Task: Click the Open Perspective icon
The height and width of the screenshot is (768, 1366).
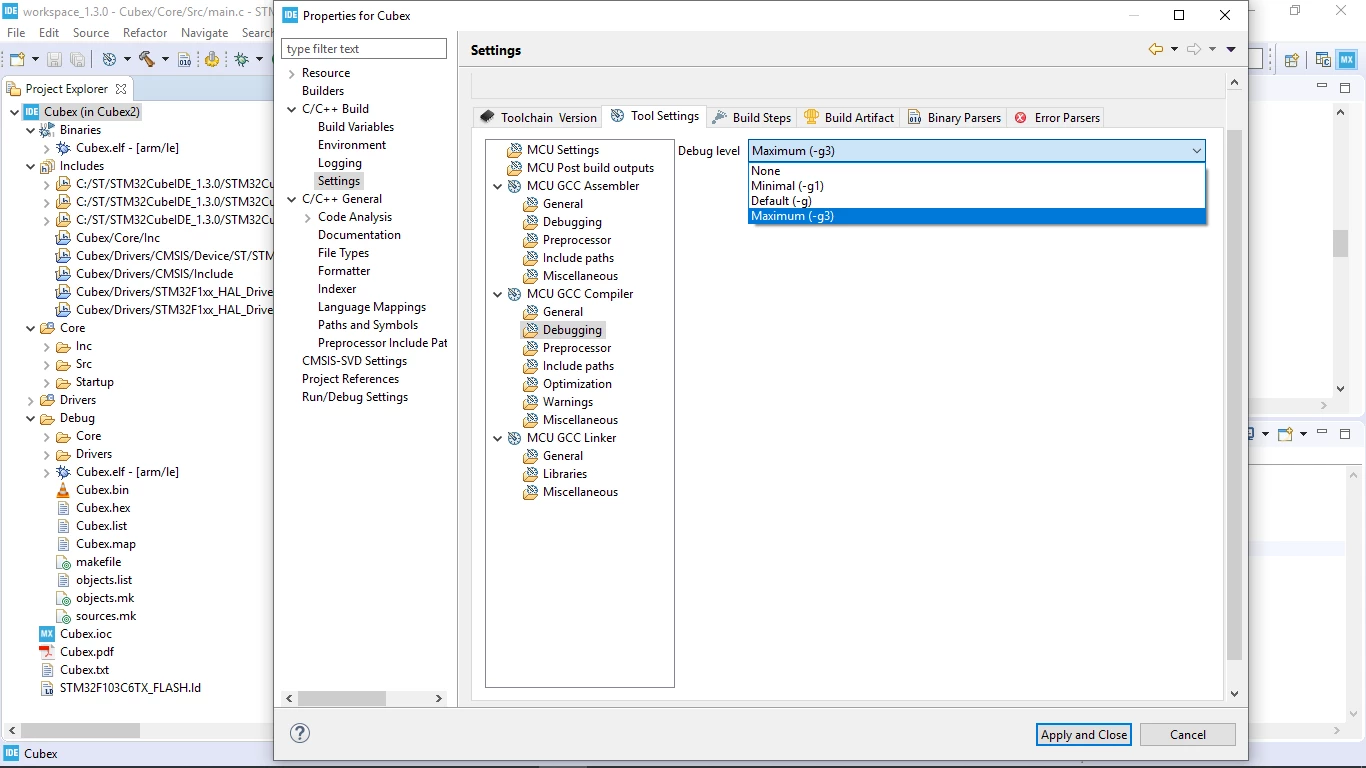Action: (1291, 60)
